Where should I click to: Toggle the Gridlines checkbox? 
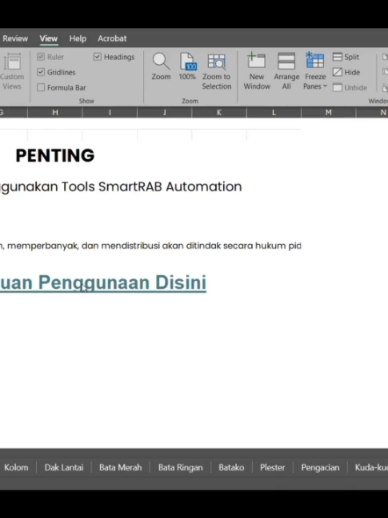point(41,72)
